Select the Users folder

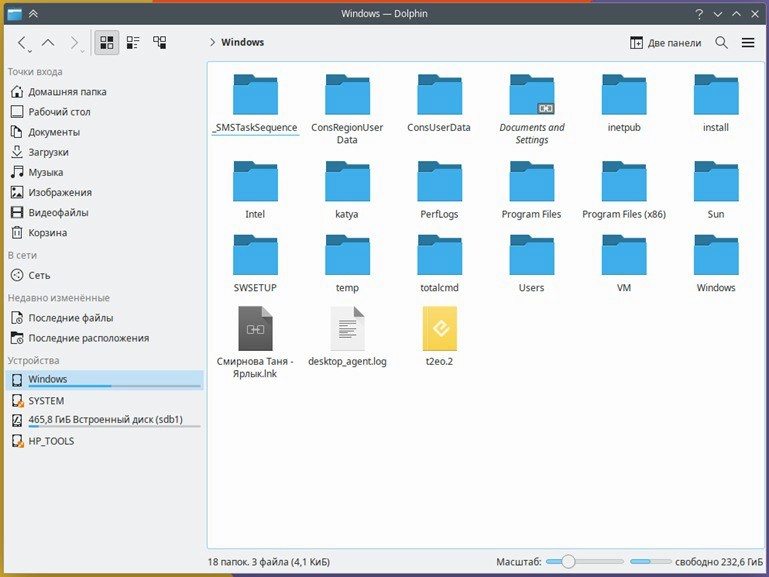[532, 264]
